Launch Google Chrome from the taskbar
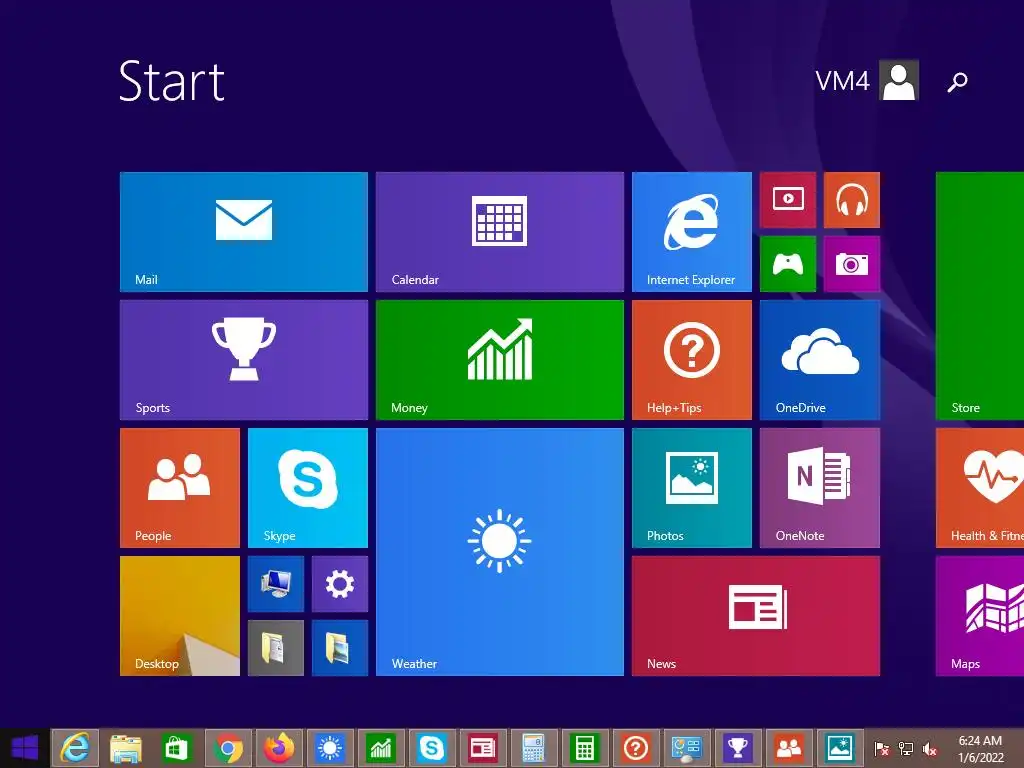Viewport: 1024px width, 768px height. pyautogui.click(x=228, y=748)
